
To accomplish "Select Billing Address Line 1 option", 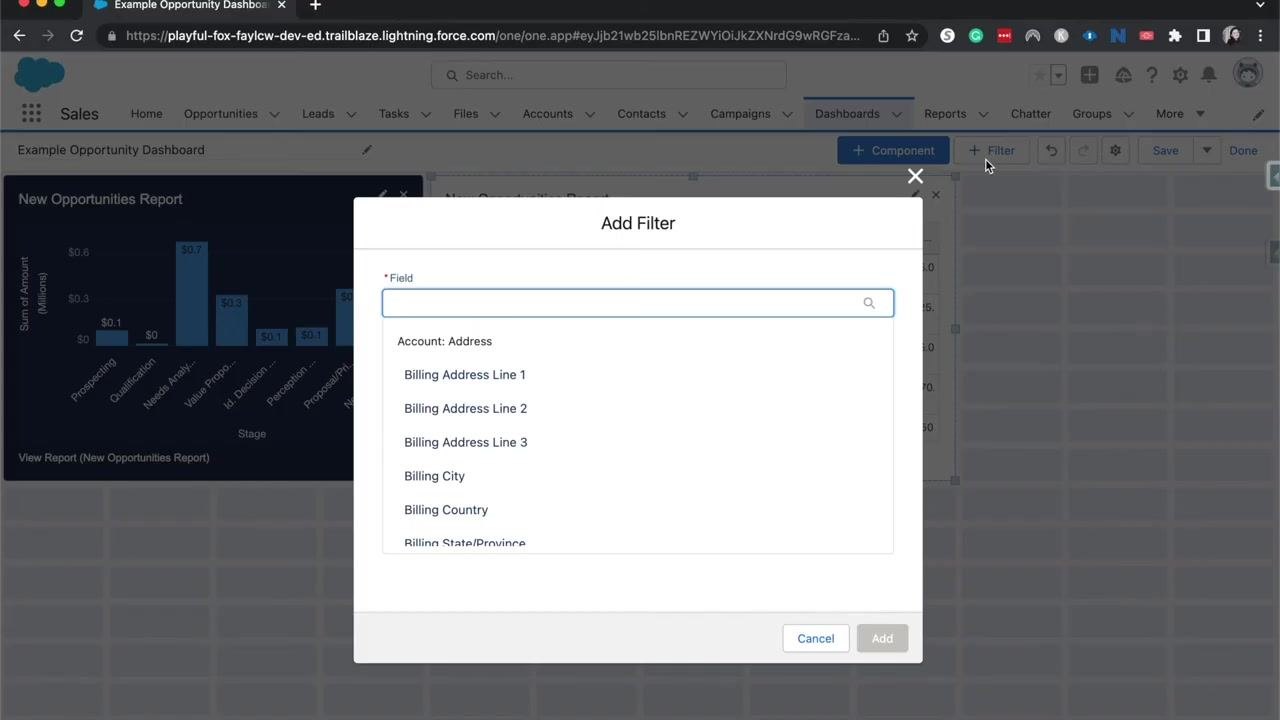I will 638,375.
